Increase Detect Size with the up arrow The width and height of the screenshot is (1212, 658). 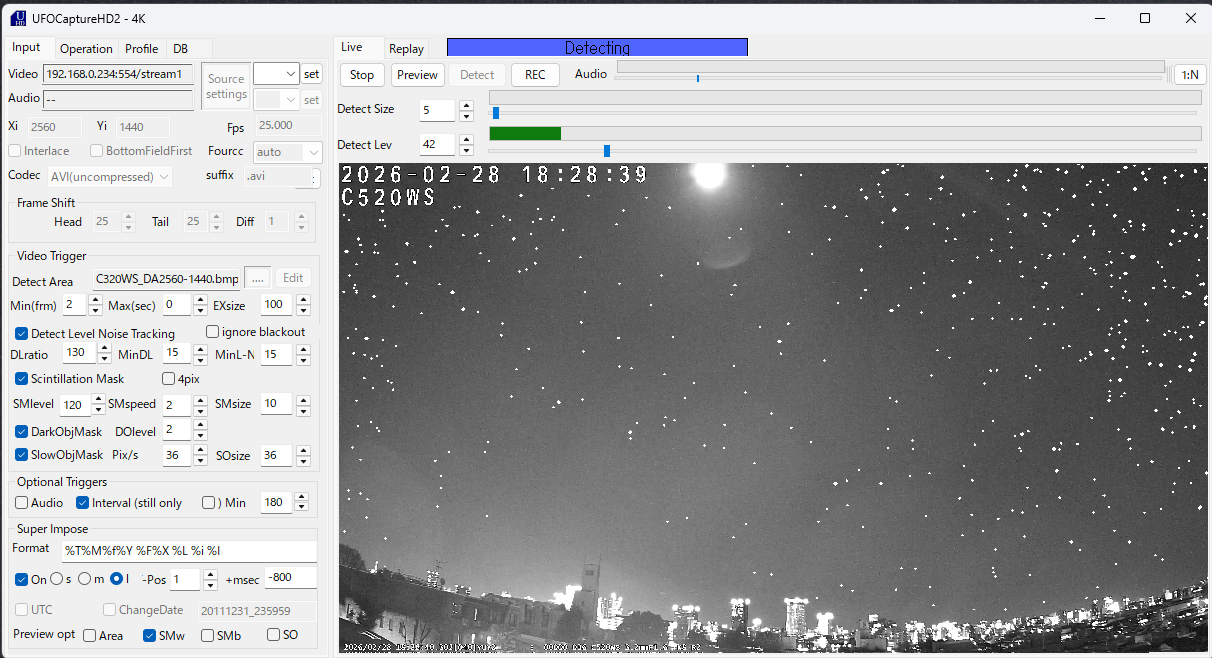point(466,105)
